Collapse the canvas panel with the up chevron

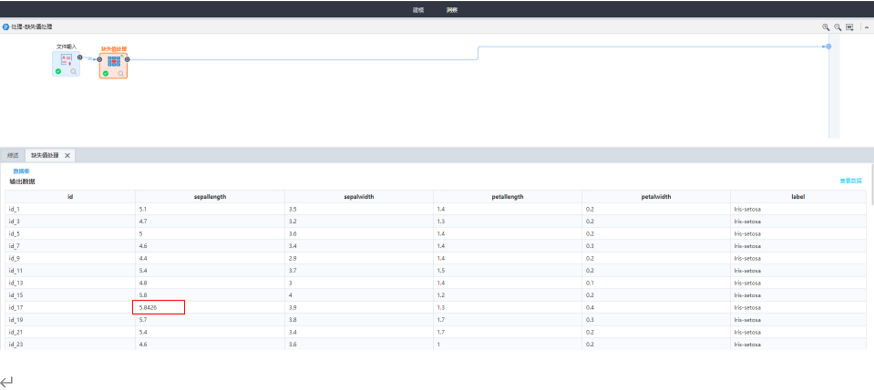pos(867,27)
